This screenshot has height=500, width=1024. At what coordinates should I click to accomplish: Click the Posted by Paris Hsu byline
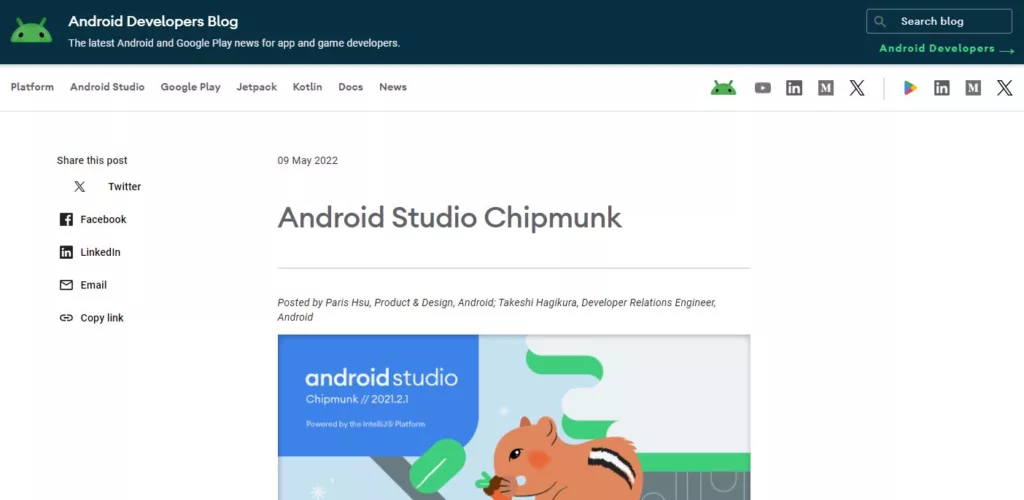(x=497, y=310)
